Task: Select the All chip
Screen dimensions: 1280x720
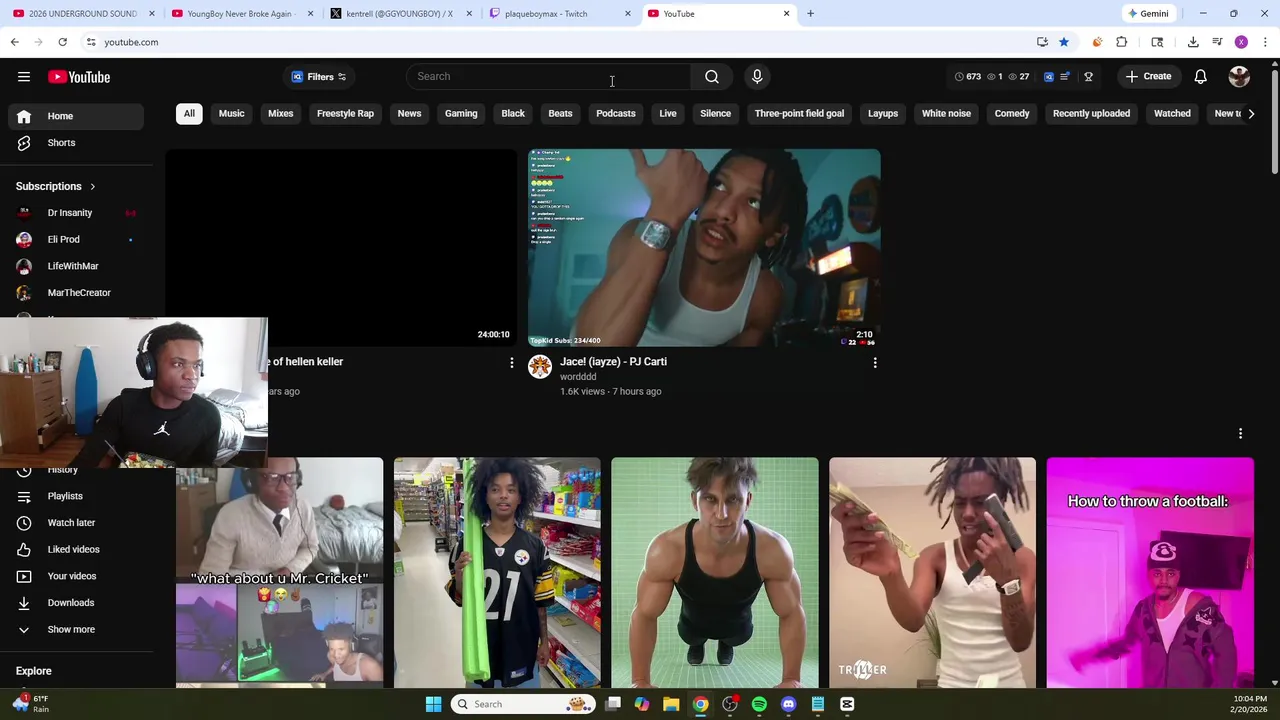Action: point(189,114)
